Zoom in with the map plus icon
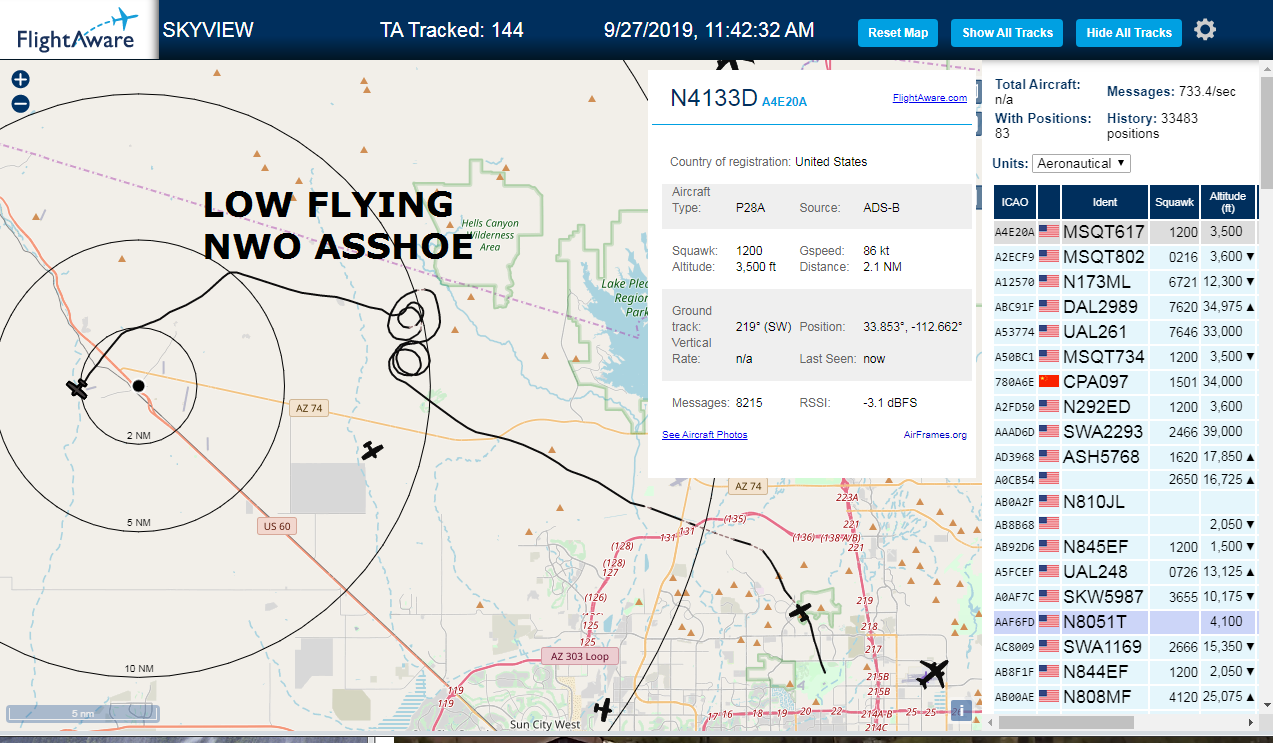 click(20, 79)
